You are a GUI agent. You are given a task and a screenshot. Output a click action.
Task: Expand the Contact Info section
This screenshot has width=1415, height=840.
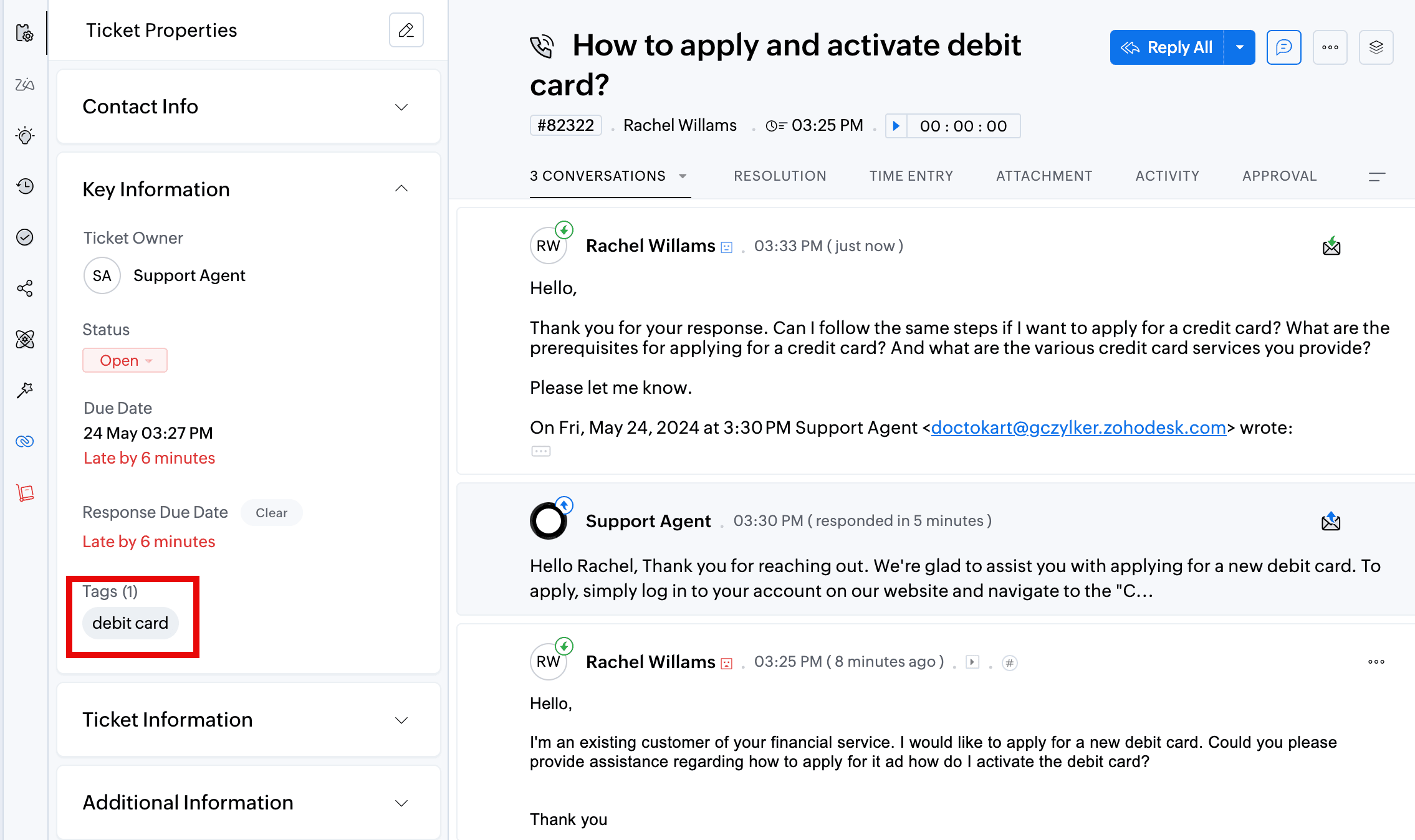pyautogui.click(x=401, y=107)
